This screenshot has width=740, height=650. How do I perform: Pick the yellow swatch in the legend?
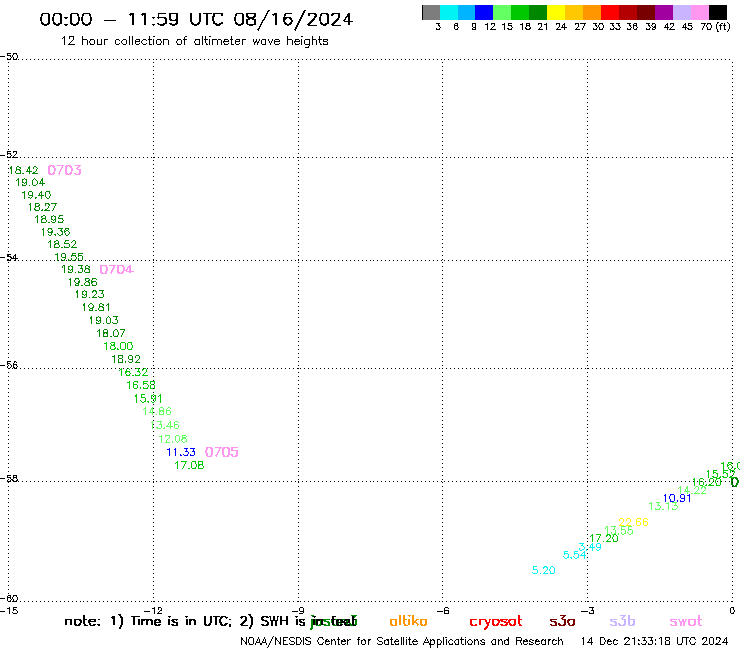tap(556, 12)
